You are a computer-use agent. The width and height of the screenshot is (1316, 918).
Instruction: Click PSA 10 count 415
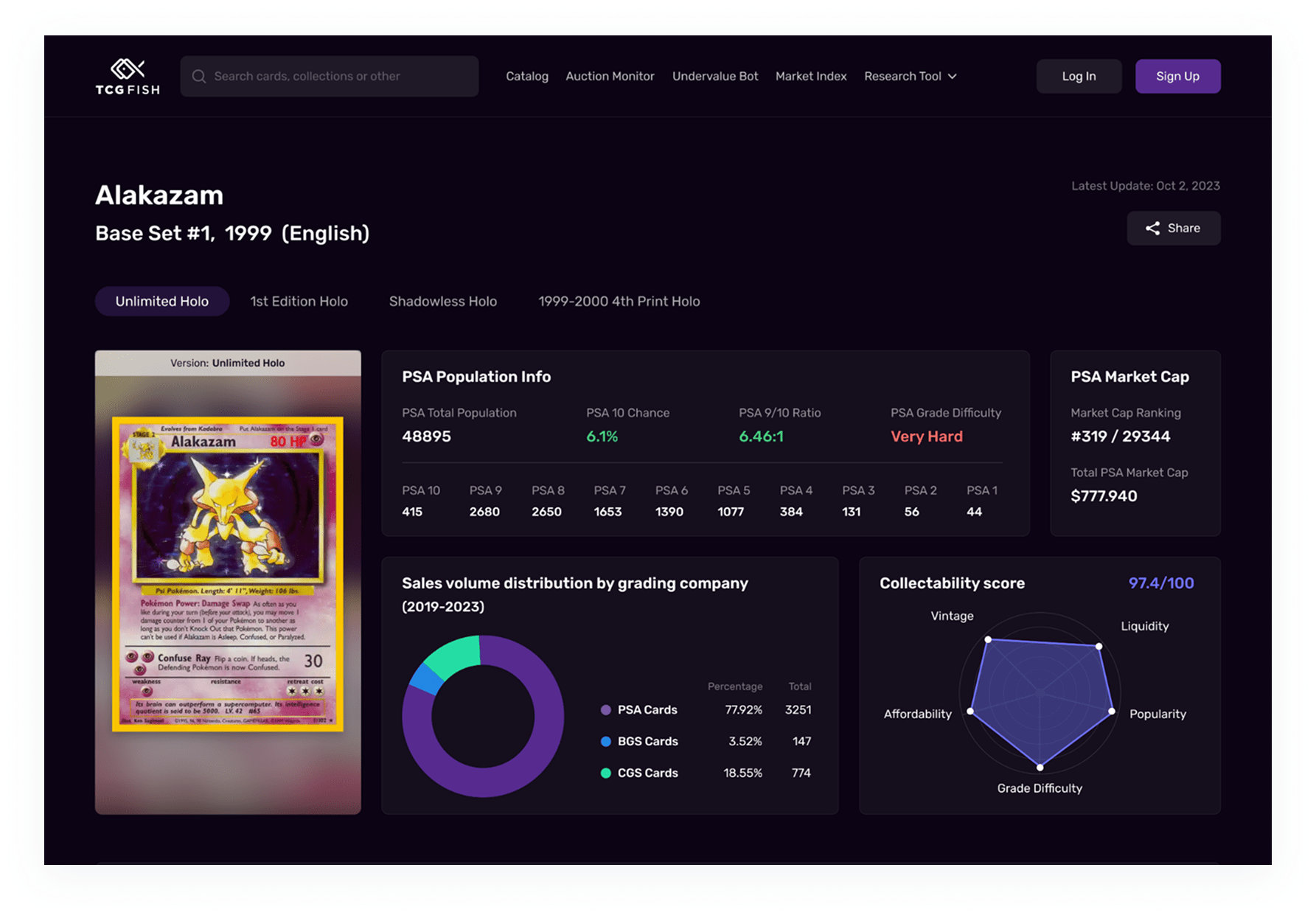(412, 512)
